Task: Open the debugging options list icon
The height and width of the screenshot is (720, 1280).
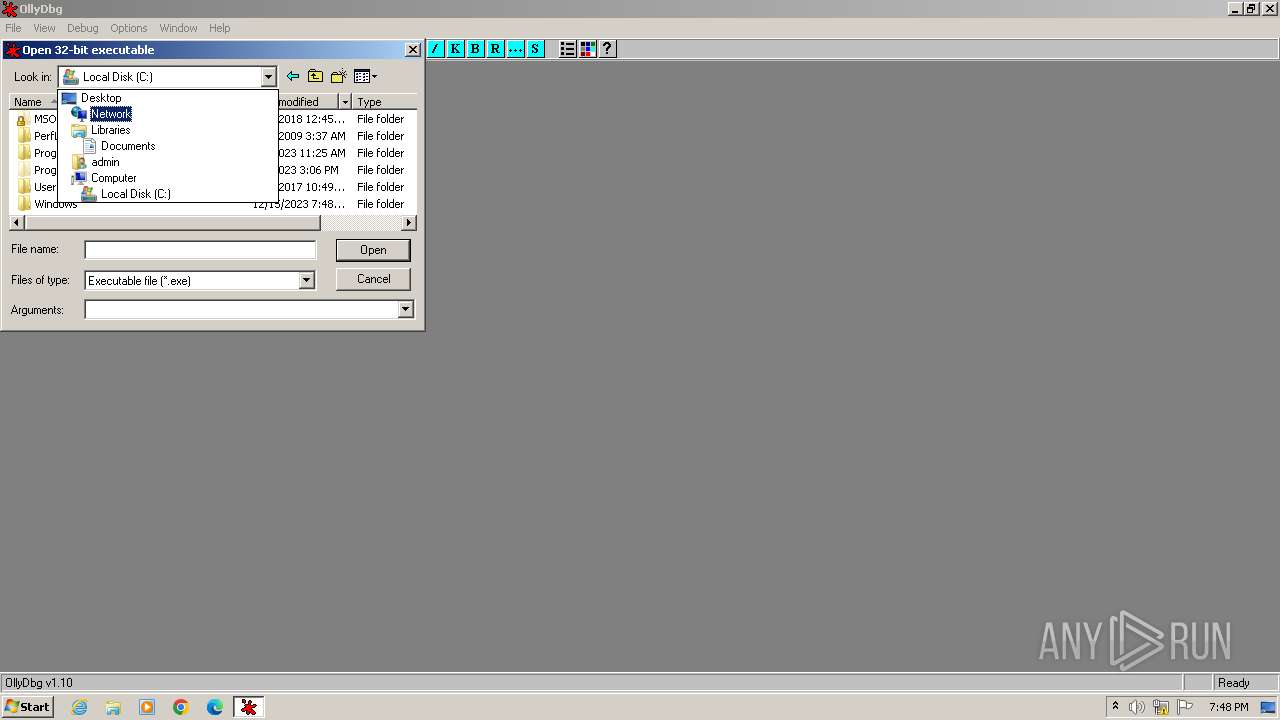Action: pos(568,49)
